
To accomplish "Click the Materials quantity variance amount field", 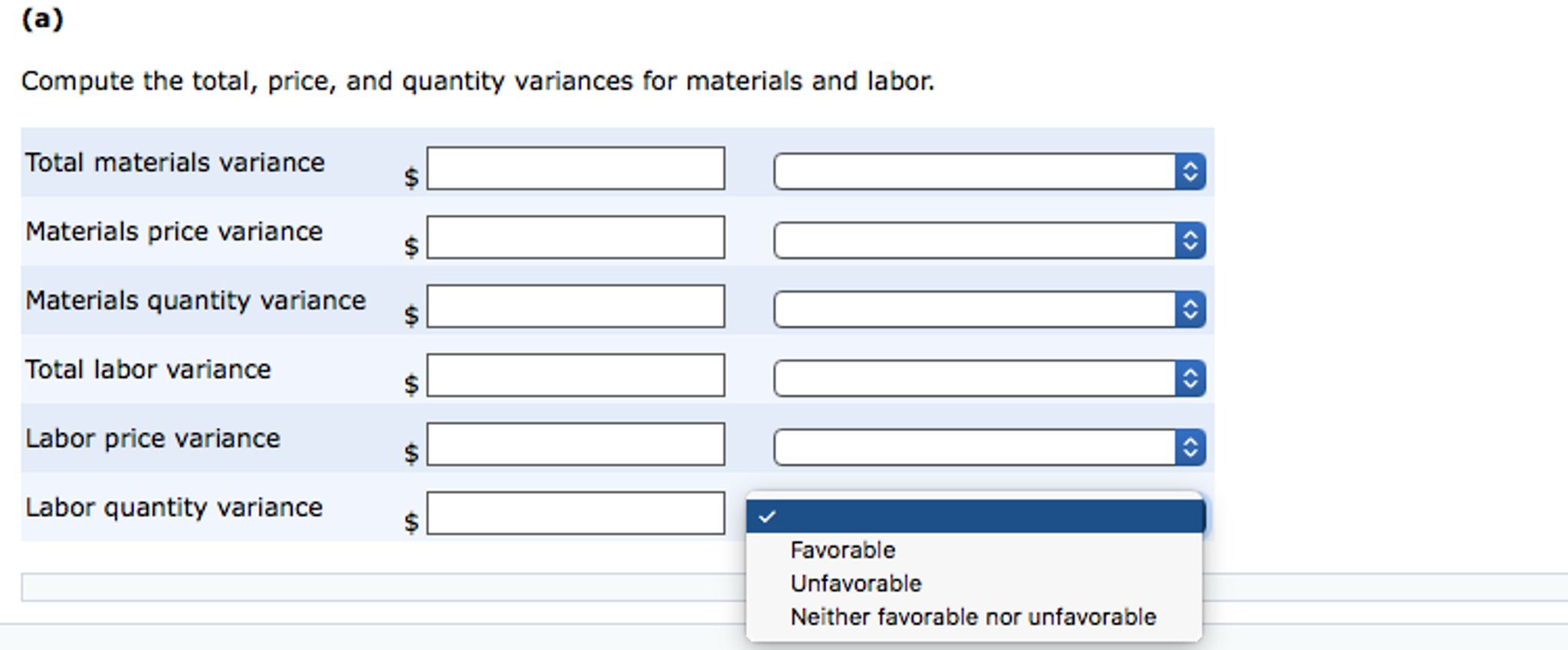I will [x=576, y=307].
